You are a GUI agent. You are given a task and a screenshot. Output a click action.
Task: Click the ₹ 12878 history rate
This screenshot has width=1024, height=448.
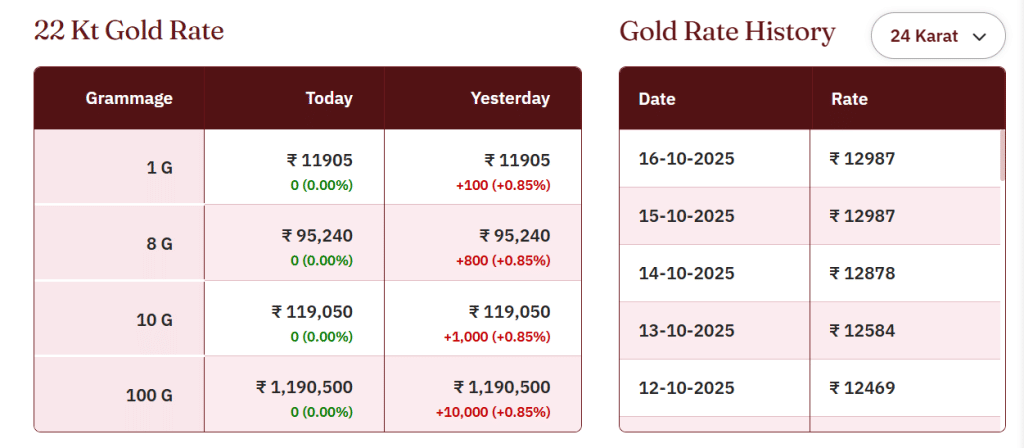pyautogui.click(x=862, y=273)
